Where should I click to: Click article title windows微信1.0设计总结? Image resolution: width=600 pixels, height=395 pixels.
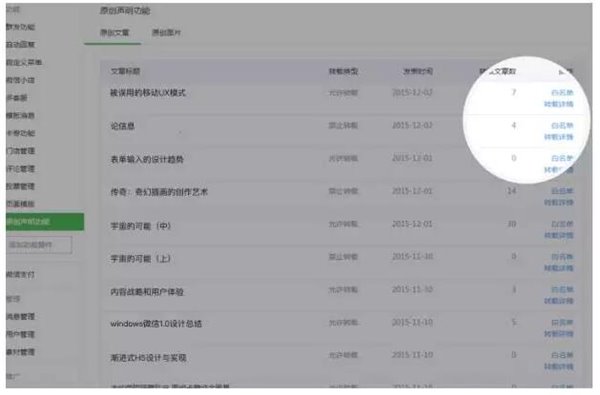coord(156,324)
